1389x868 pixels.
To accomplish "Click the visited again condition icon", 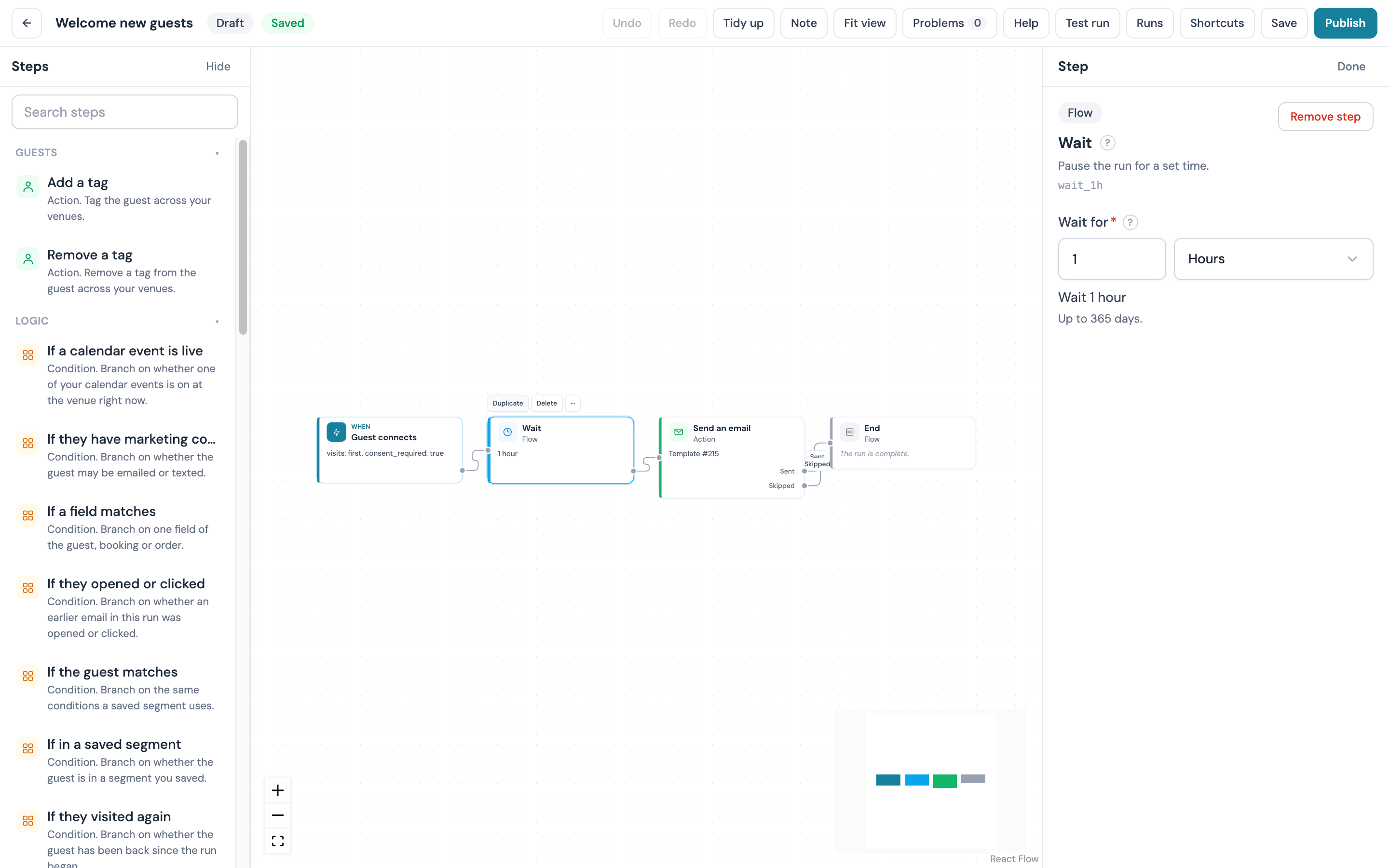I will (27, 821).
